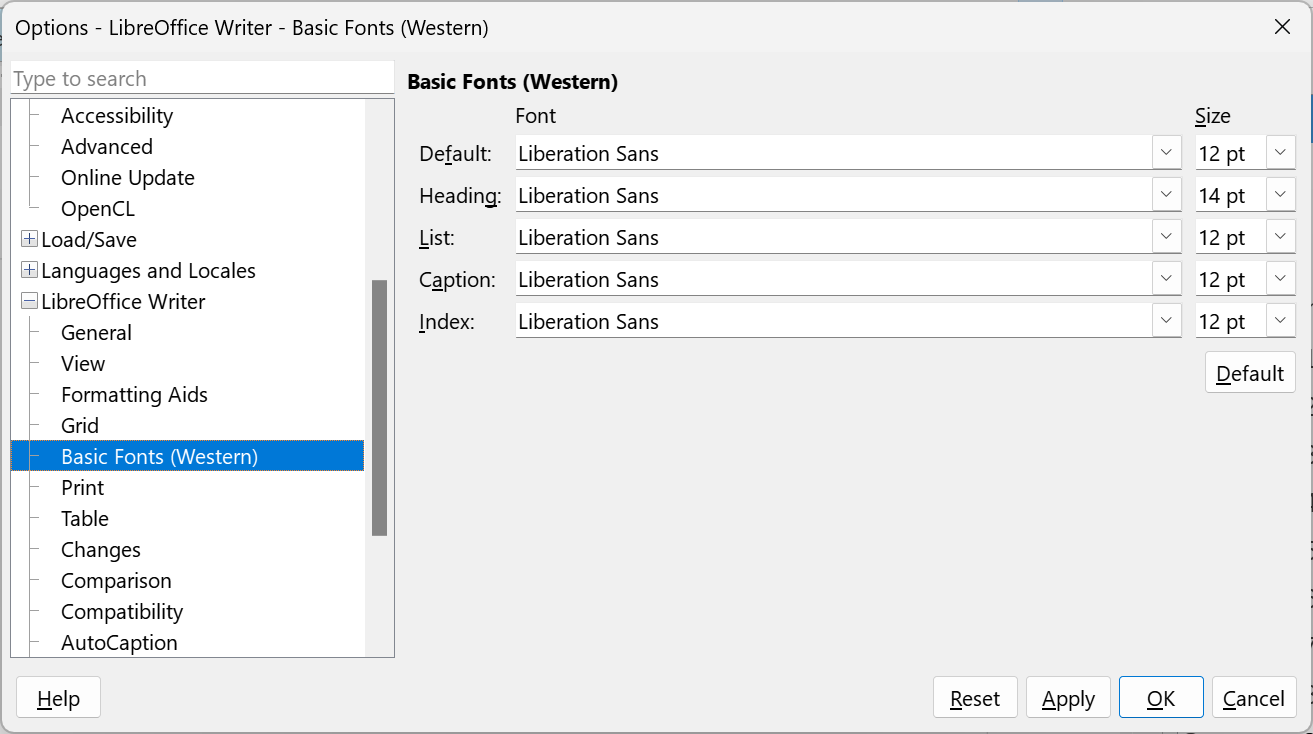Click the Help button
This screenshot has width=1313, height=734.
tap(58, 698)
